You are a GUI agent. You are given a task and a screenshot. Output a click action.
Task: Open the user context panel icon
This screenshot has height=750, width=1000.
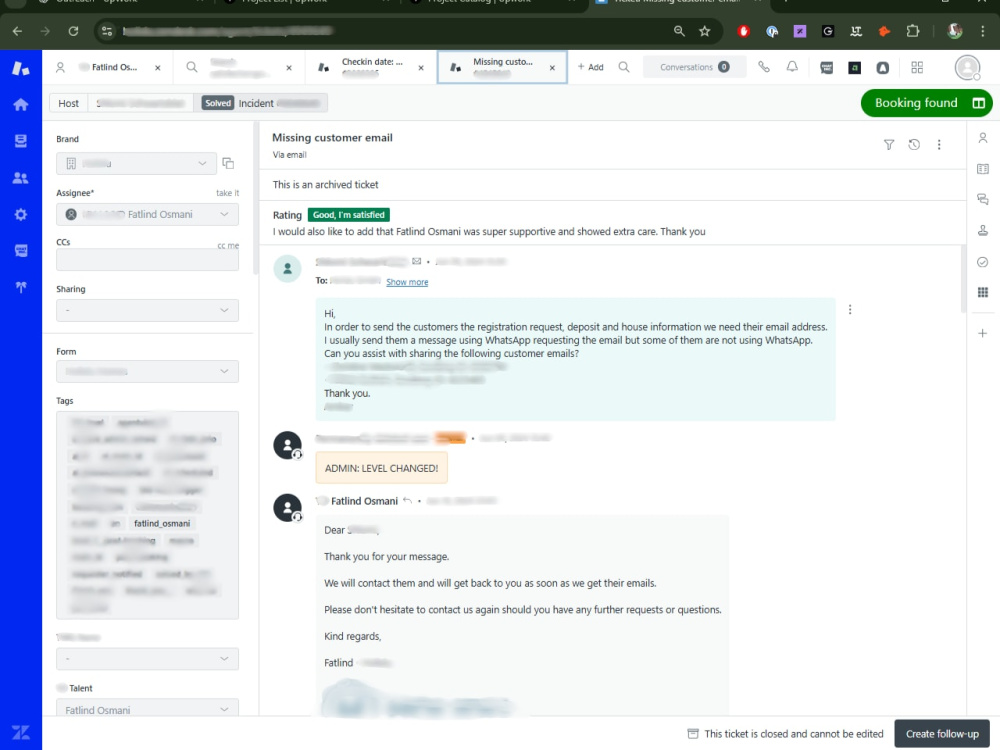(x=983, y=138)
